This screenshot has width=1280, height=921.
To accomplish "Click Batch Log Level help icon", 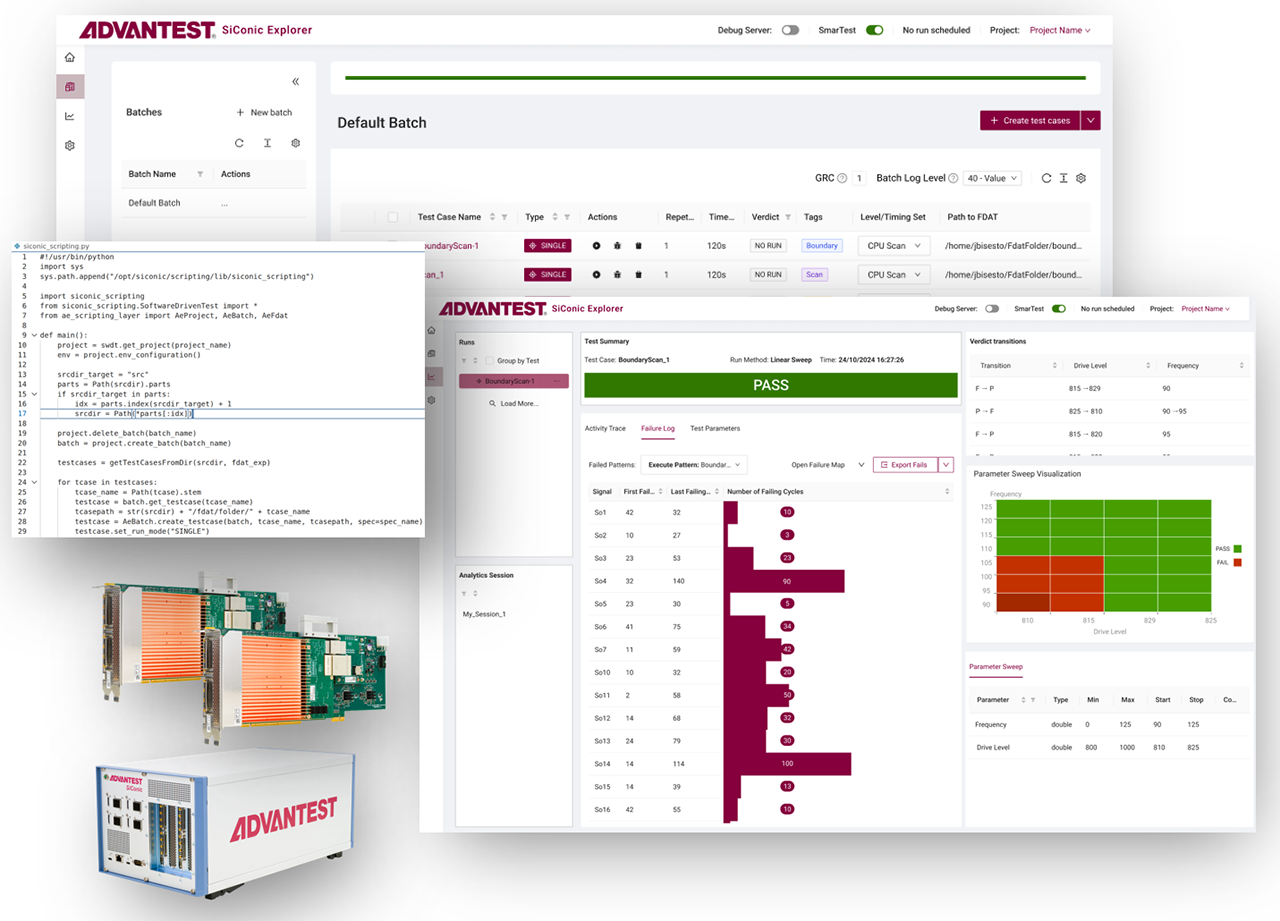I will 953,178.
